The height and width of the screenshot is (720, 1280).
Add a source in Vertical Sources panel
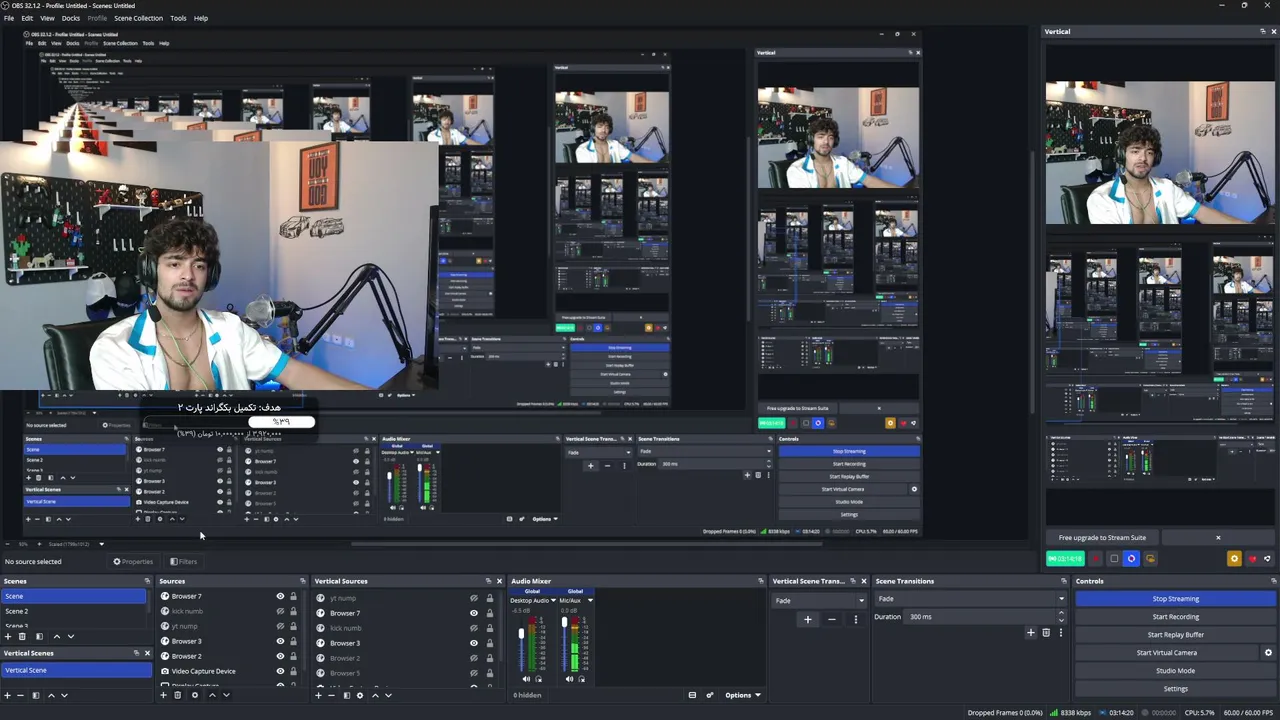click(319, 695)
